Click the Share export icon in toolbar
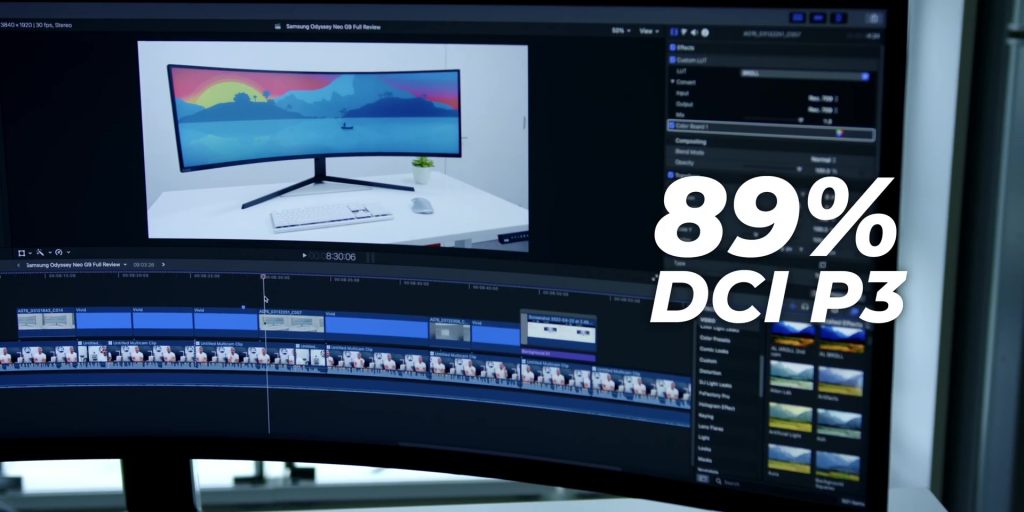The width and height of the screenshot is (1024, 512). click(873, 18)
